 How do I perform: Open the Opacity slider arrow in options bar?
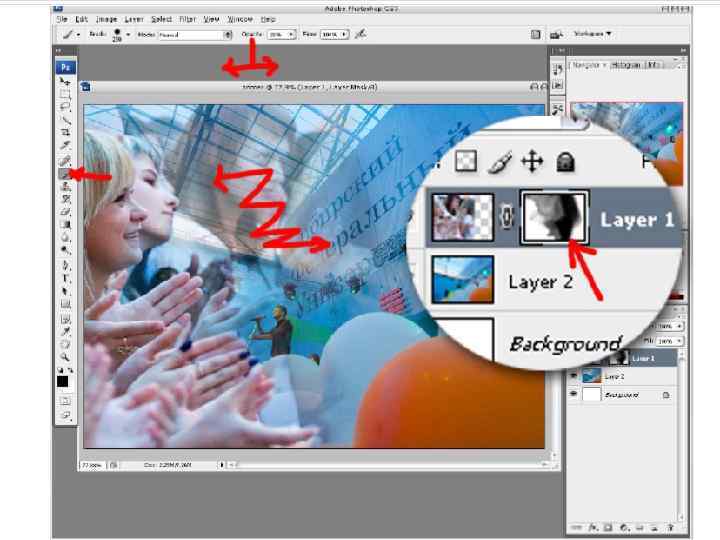click(x=291, y=34)
